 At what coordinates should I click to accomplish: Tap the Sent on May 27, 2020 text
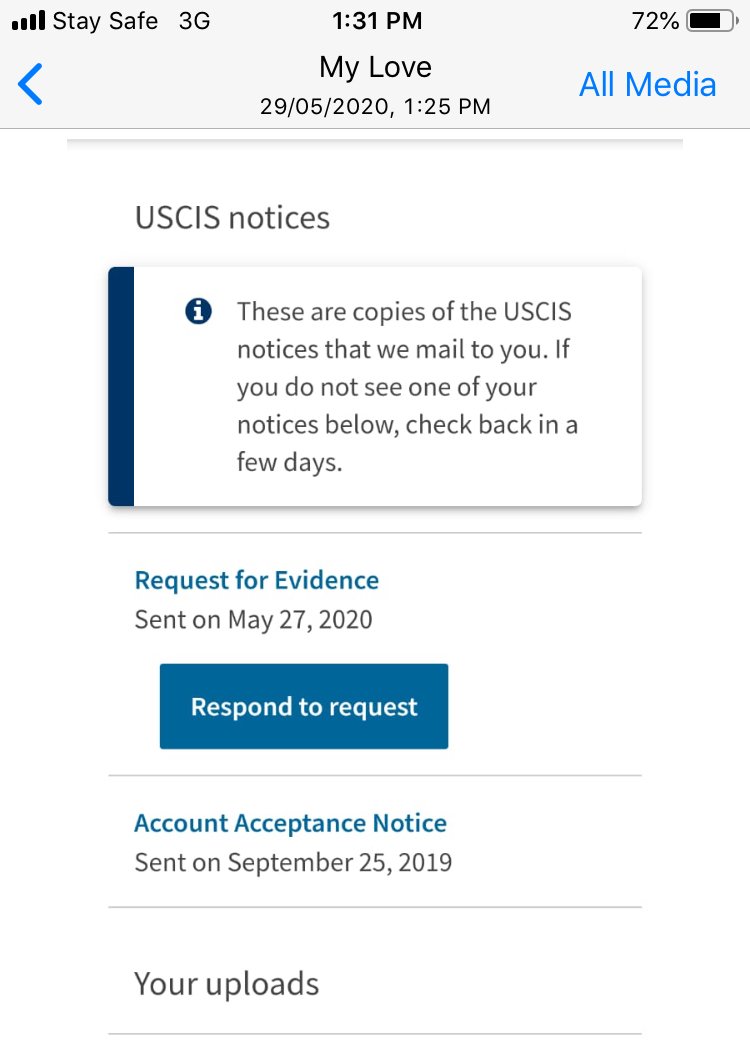(x=253, y=620)
